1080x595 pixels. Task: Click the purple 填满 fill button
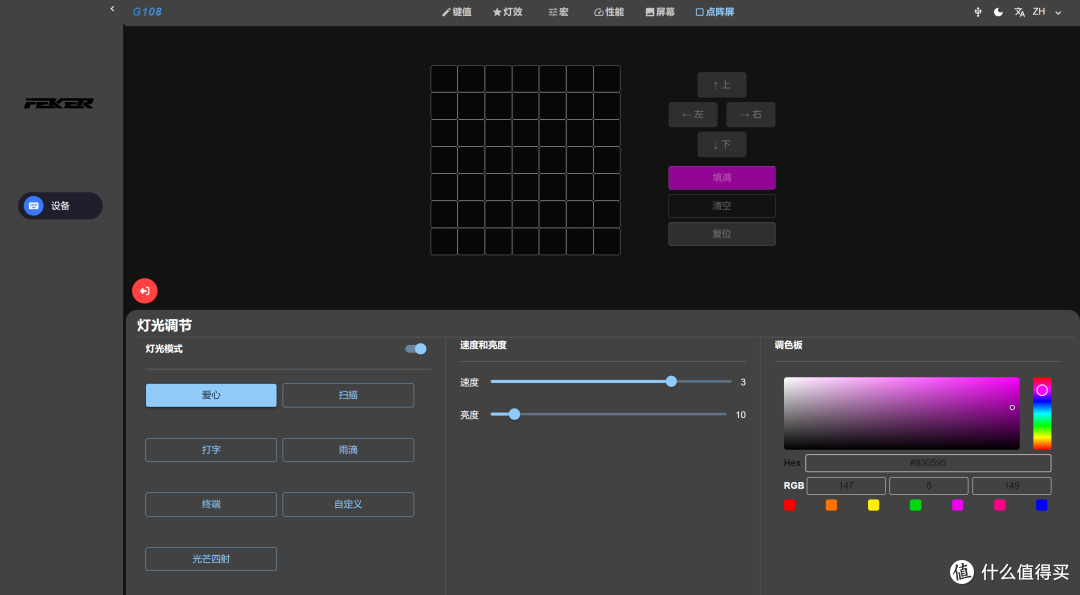pyautogui.click(x=722, y=178)
